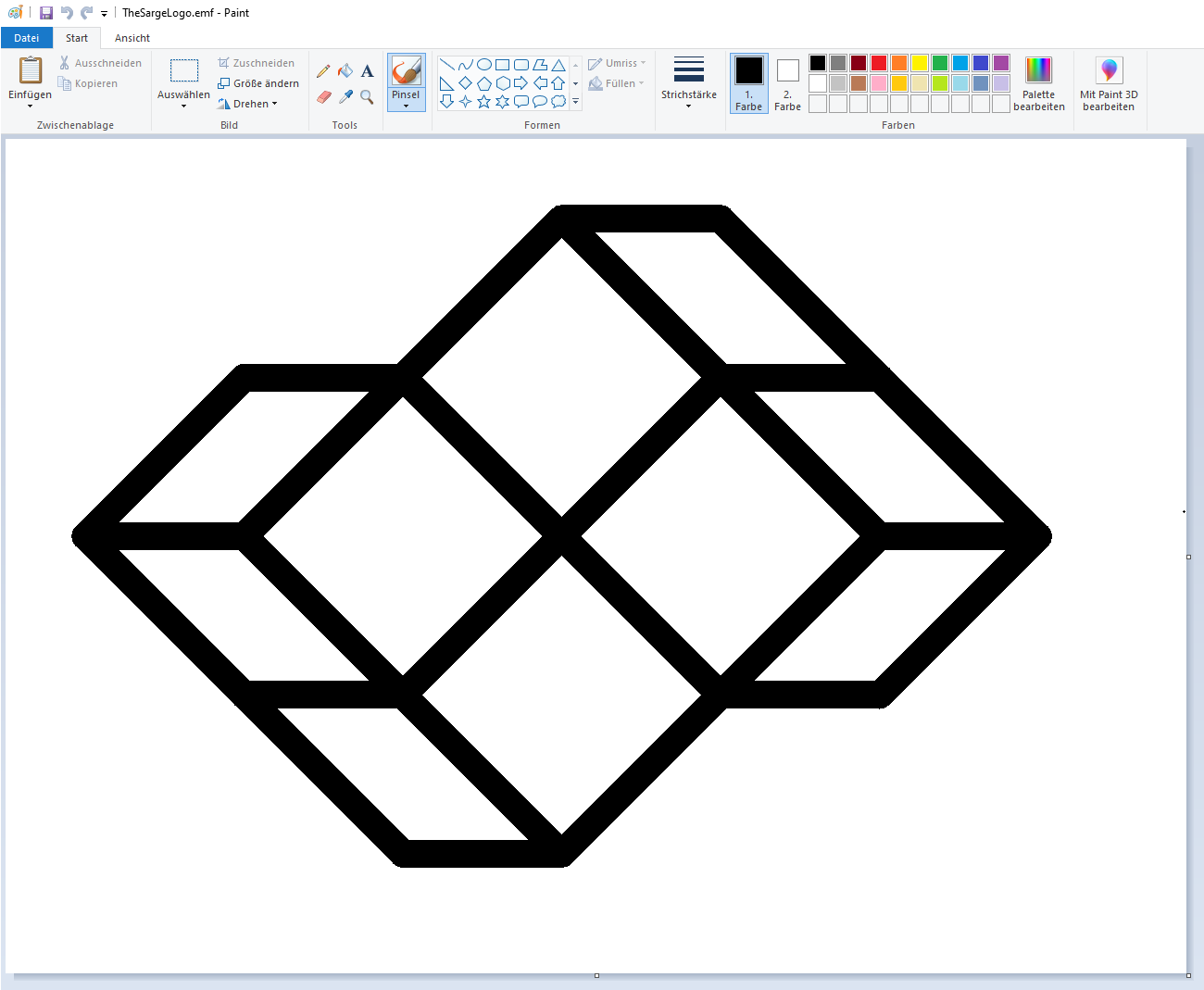
Task: Switch to the Ansicht tab
Action: (x=132, y=38)
